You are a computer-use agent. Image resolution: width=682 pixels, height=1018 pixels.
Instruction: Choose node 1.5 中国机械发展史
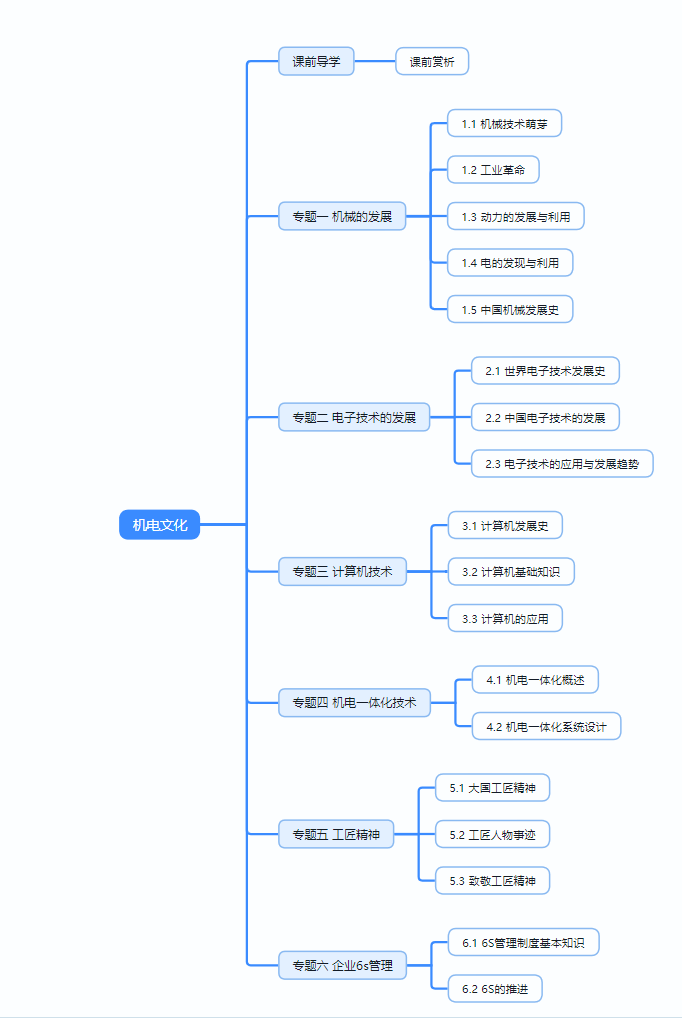point(510,310)
